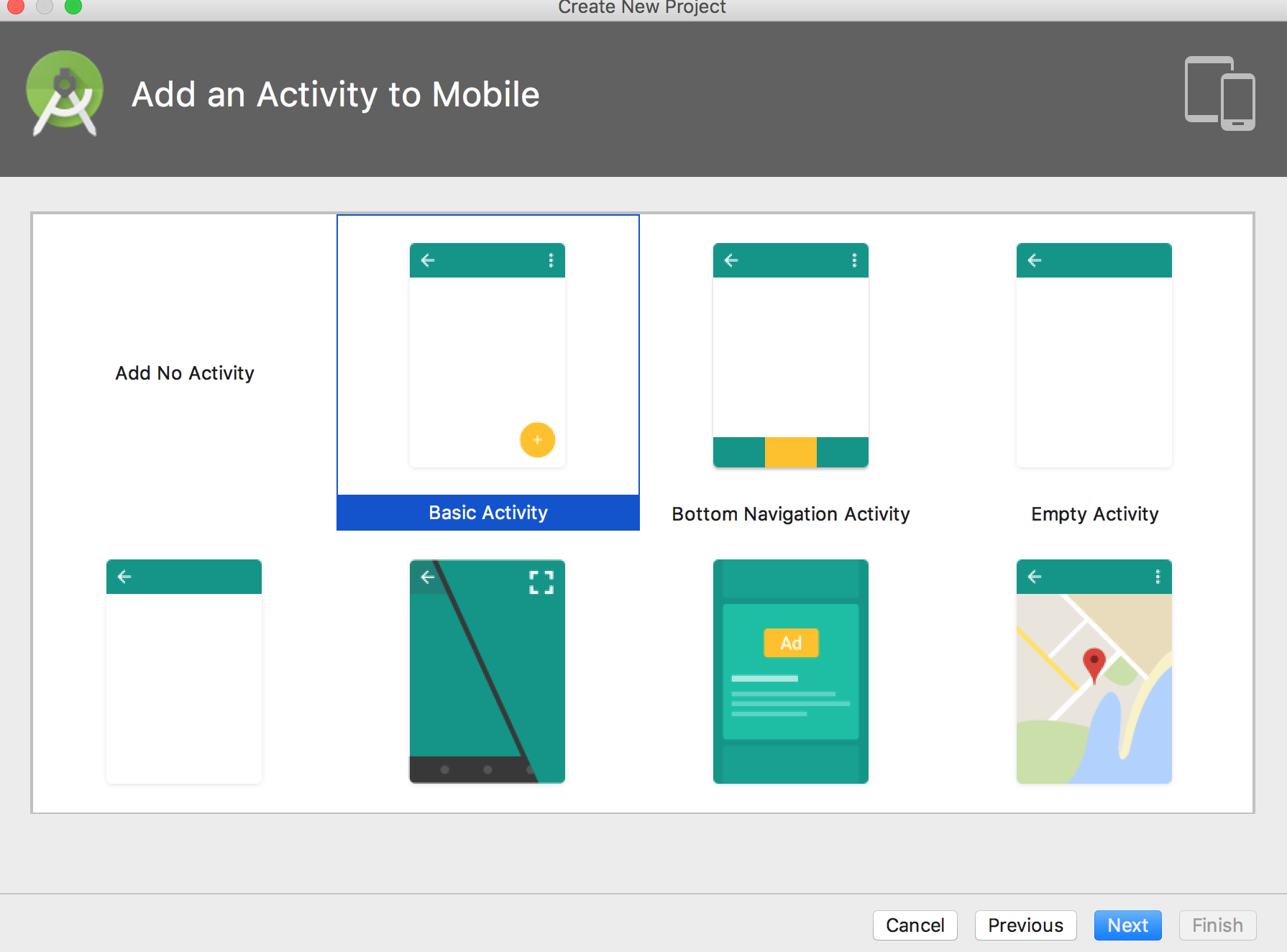Choose the Bottom Navigation Activity label
Image resolution: width=1287 pixels, height=952 pixels.
791,514
